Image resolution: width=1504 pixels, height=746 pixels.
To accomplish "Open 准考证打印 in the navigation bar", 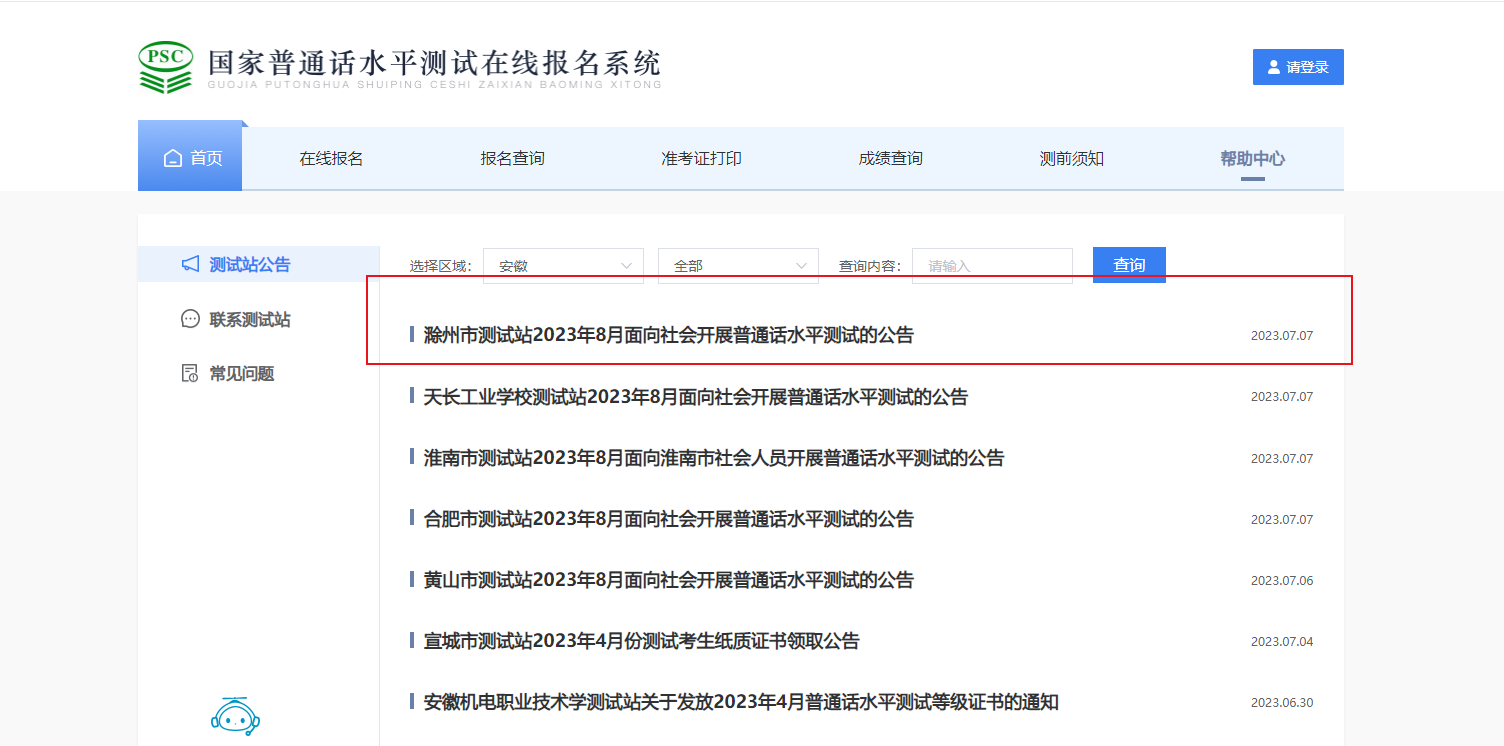I will (701, 159).
